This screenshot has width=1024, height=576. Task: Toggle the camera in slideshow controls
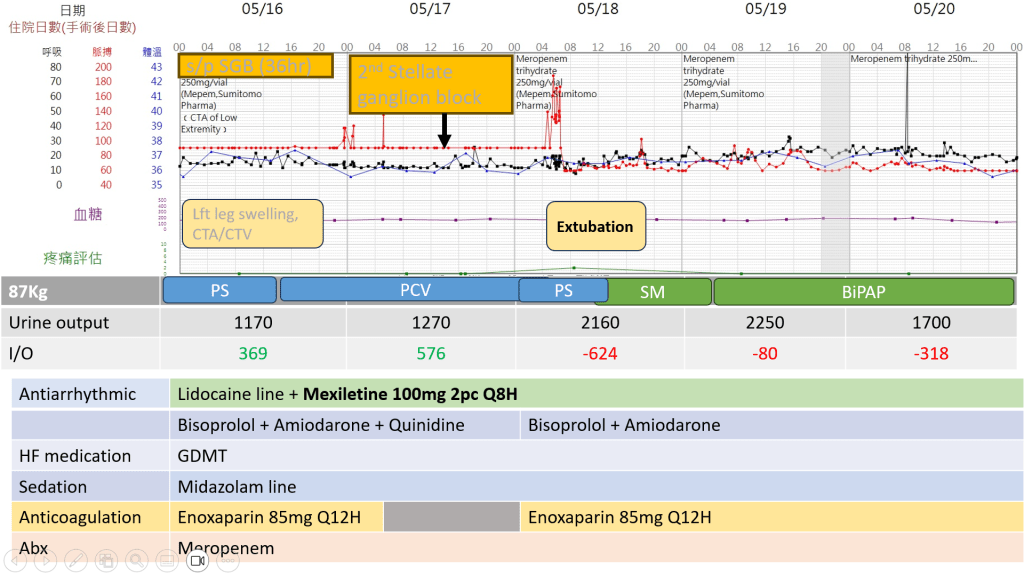click(198, 561)
